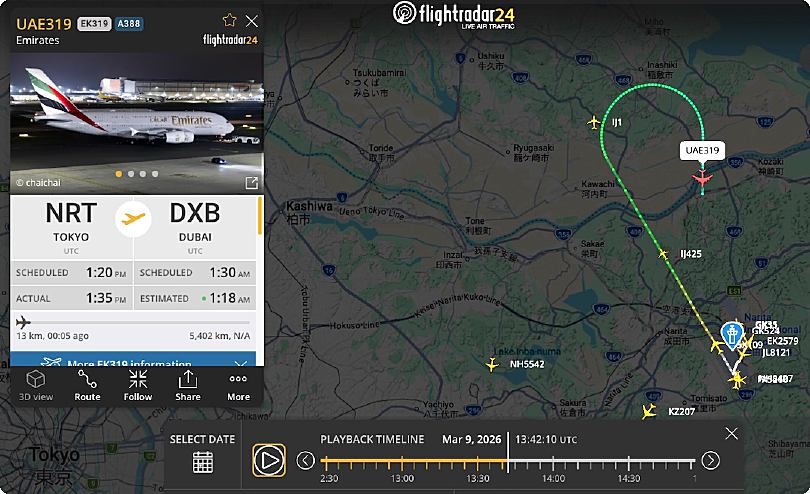Viewport: 810px width, 494px height.
Task: Open the More options menu
Action: (238, 385)
